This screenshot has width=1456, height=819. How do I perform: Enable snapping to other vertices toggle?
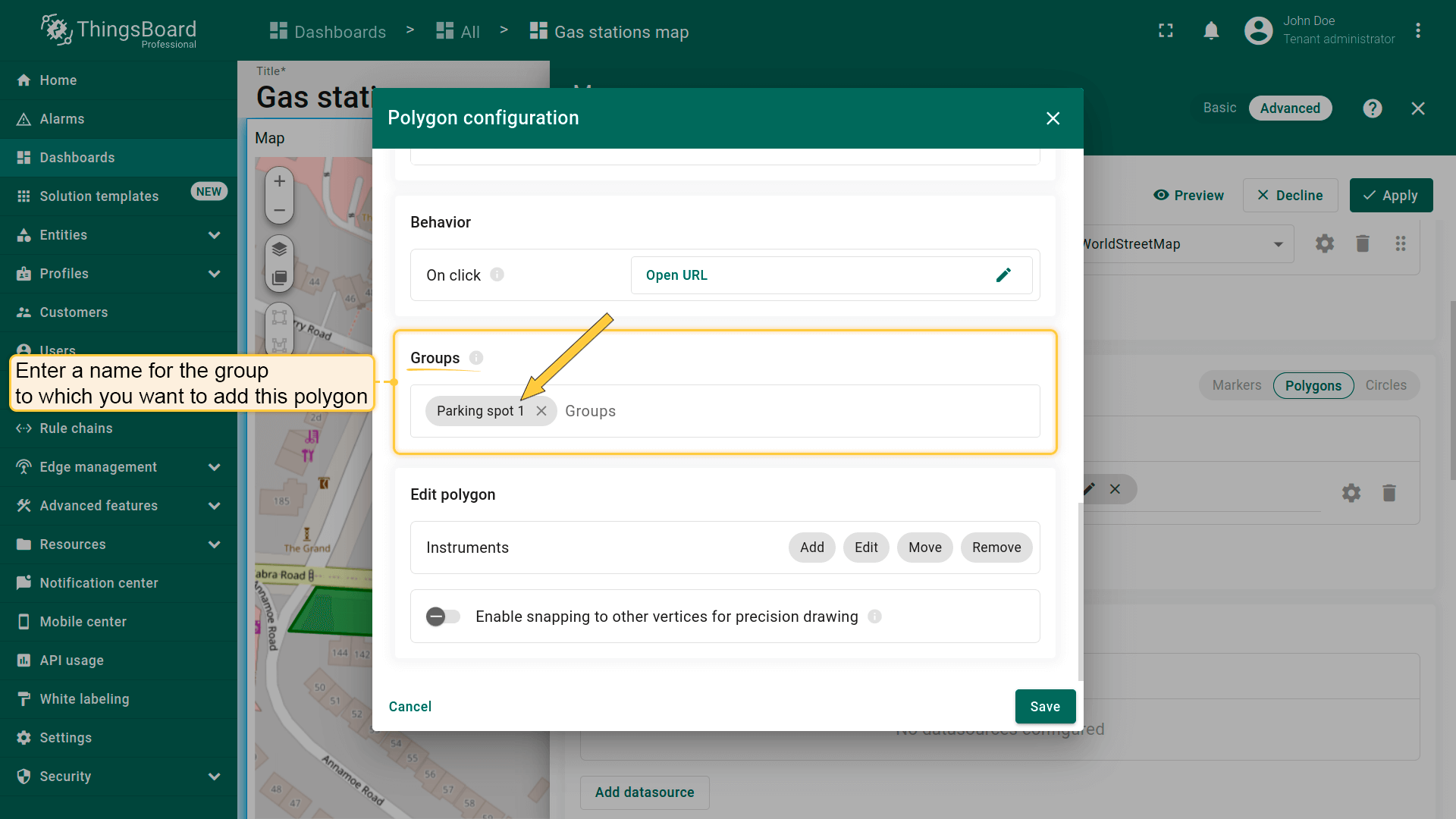coord(443,617)
